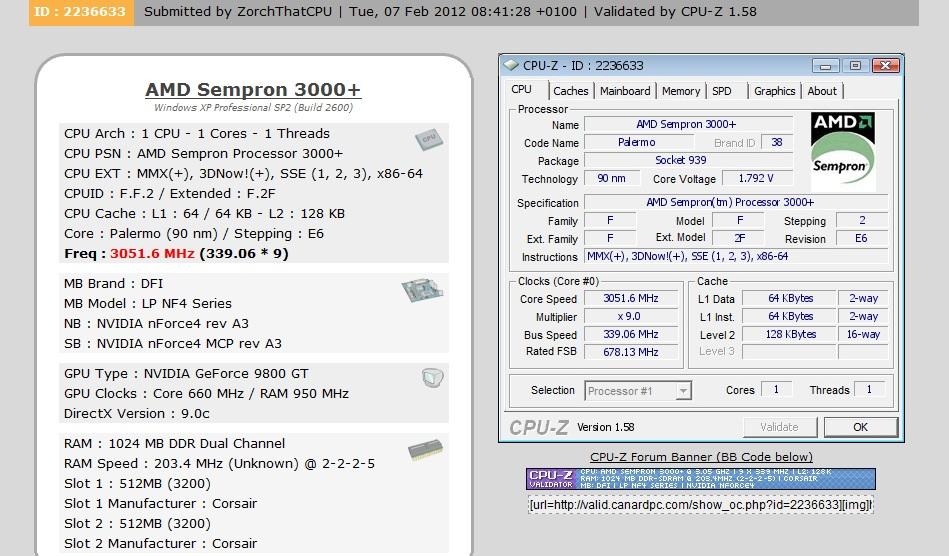Click the Rated FSB value 678.13 MHz
The height and width of the screenshot is (556, 949).
point(631,352)
